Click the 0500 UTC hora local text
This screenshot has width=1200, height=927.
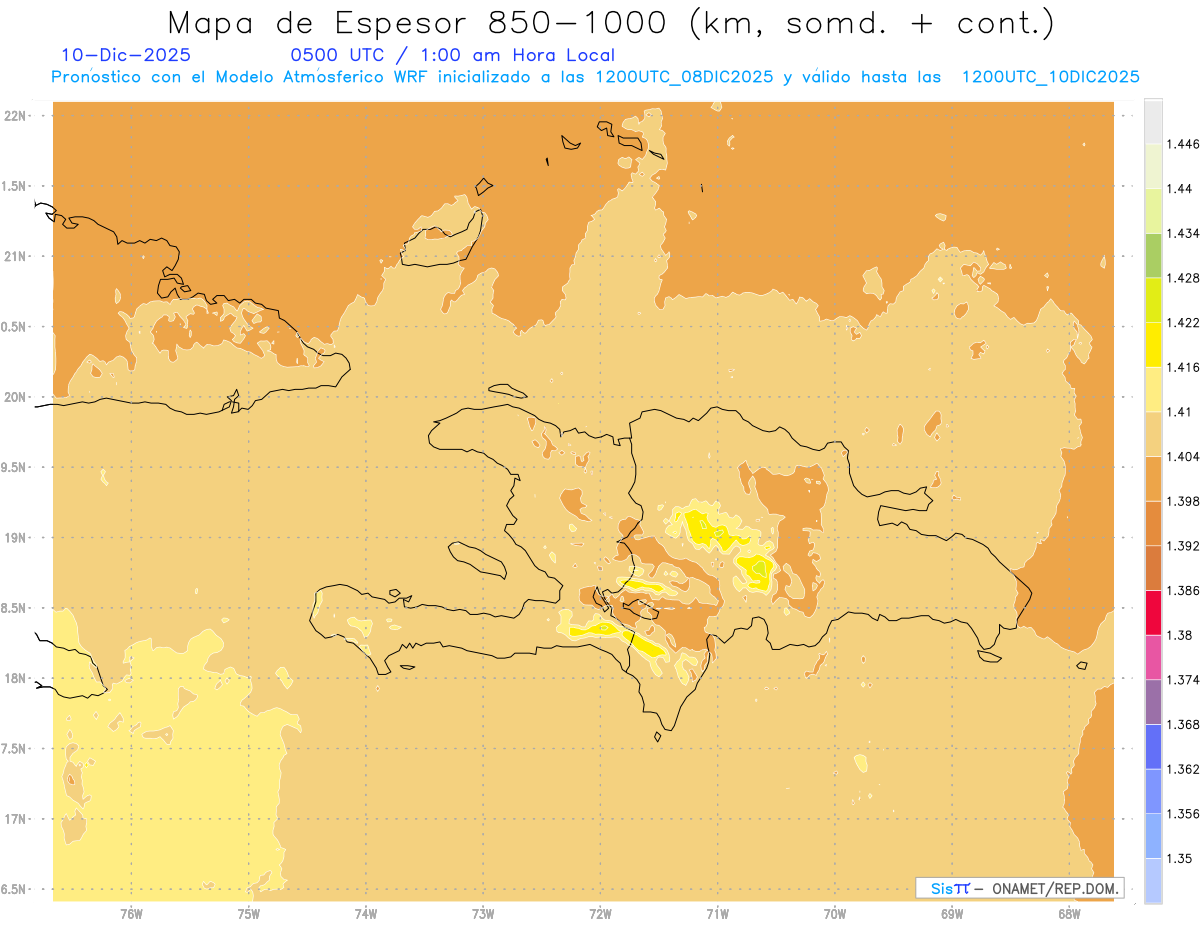pos(452,55)
